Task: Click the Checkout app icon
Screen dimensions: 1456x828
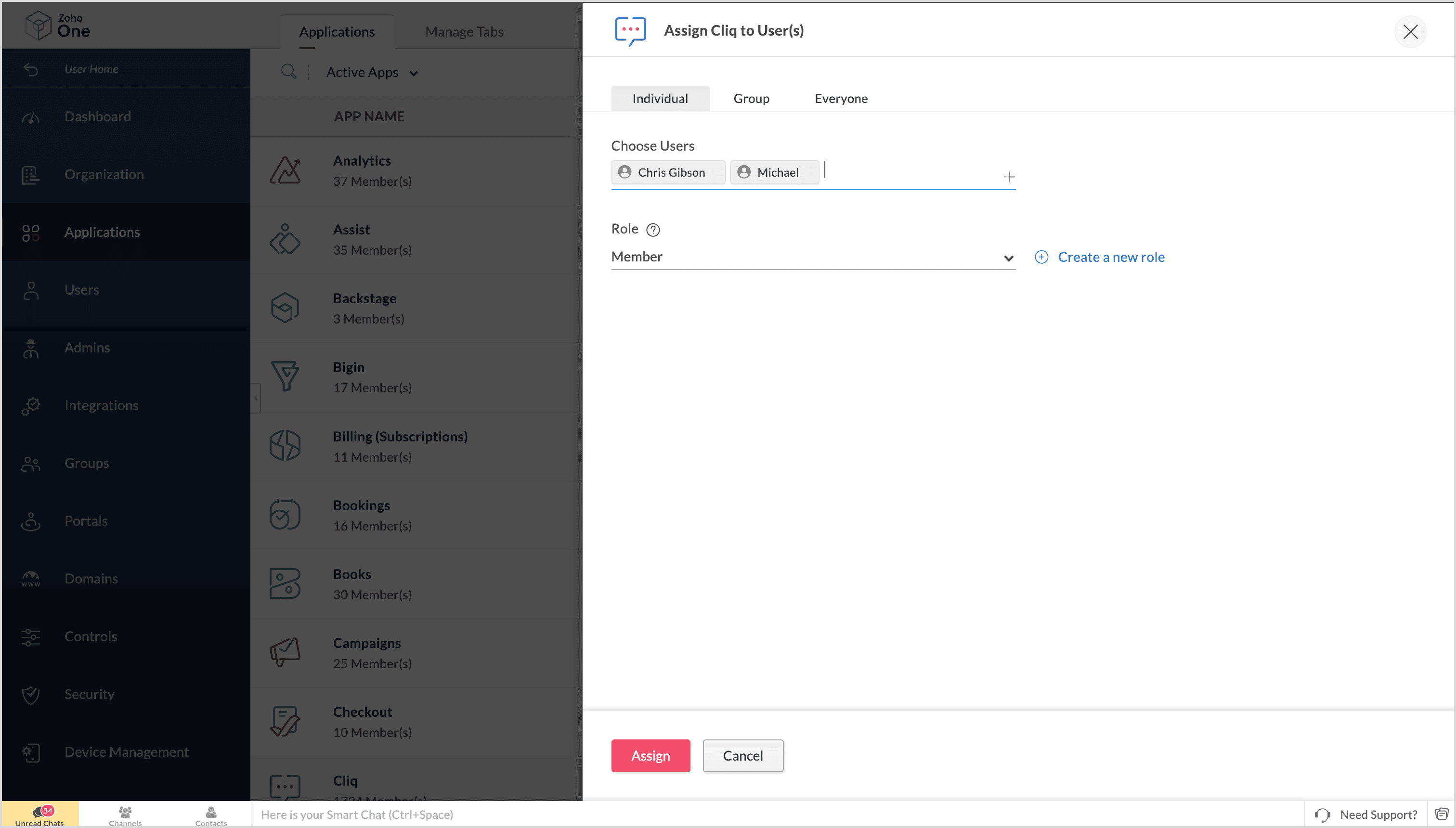Action: coord(285,721)
